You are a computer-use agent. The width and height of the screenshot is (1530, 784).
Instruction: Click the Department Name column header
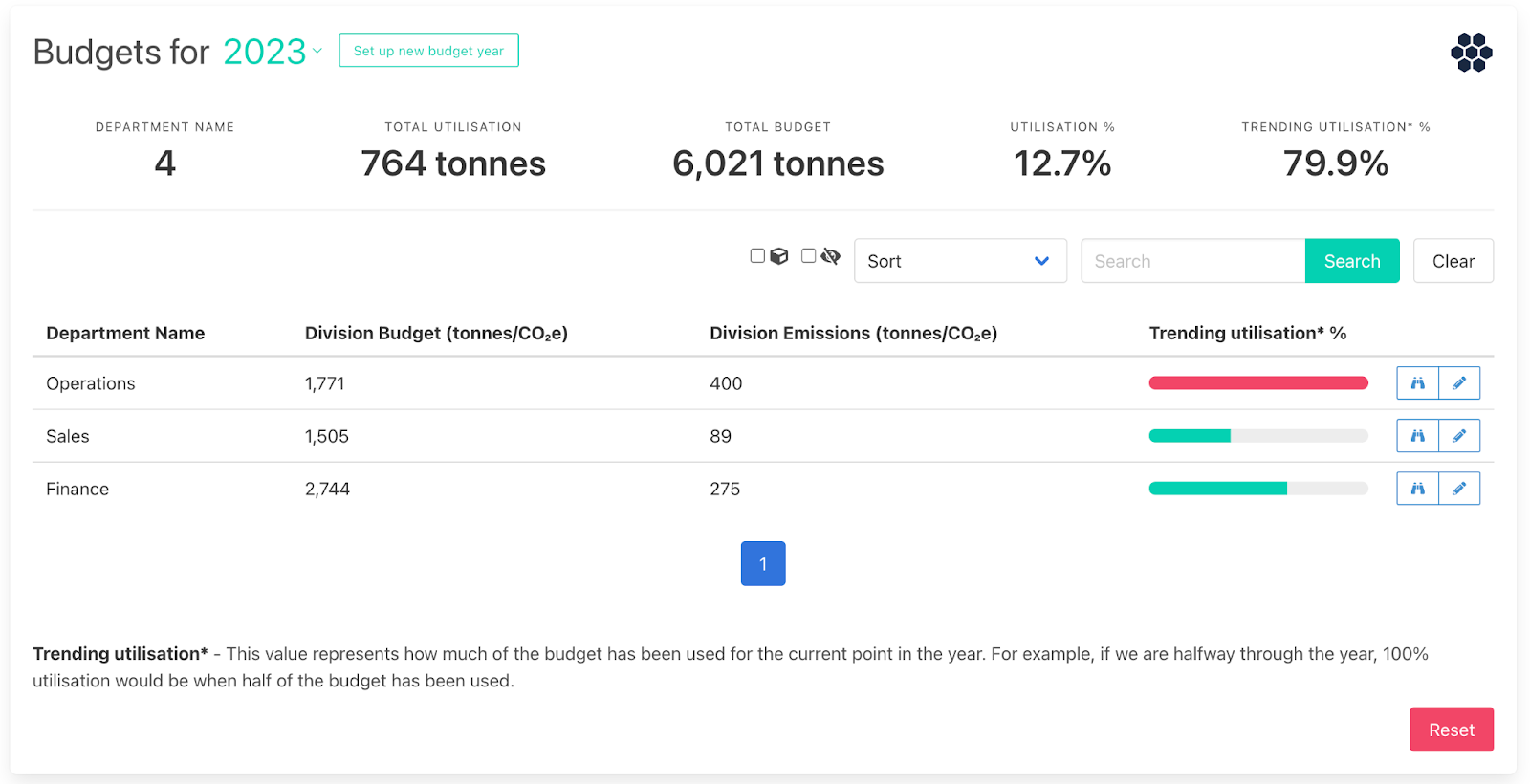[125, 333]
